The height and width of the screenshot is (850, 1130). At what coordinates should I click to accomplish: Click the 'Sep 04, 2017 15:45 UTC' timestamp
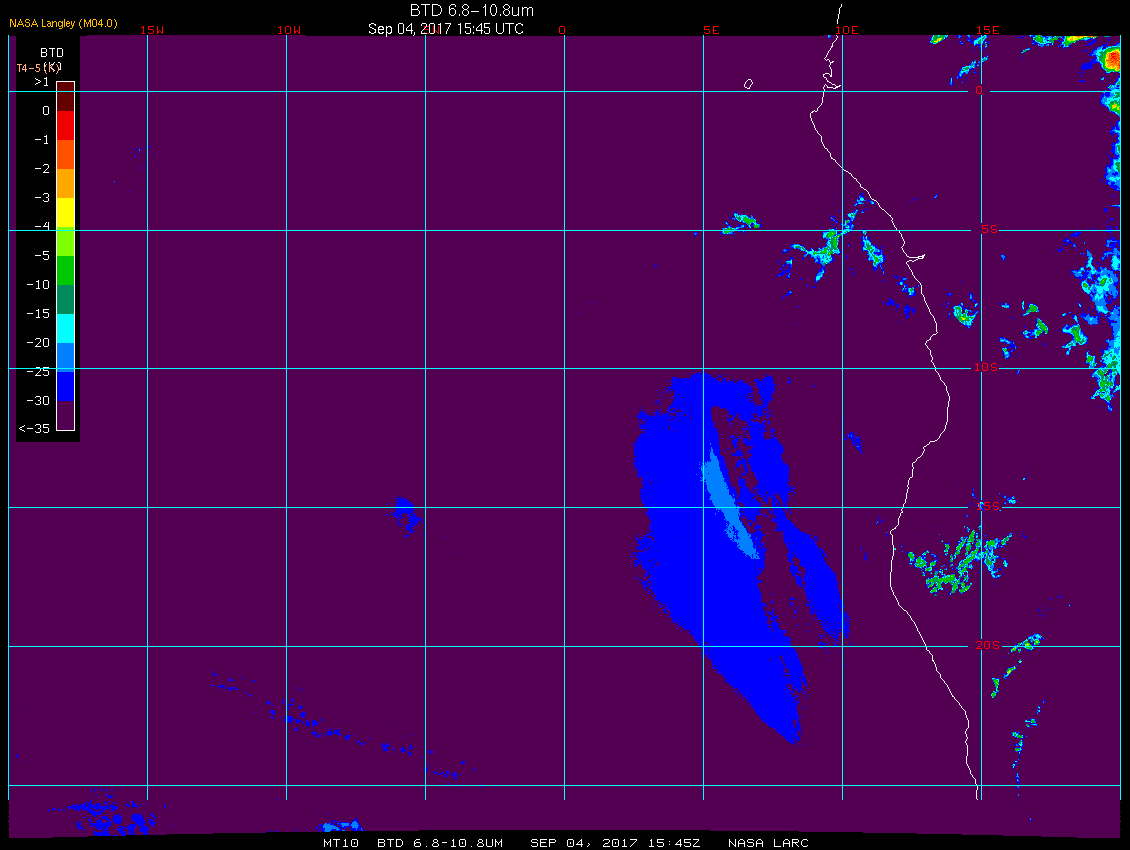[445, 29]
